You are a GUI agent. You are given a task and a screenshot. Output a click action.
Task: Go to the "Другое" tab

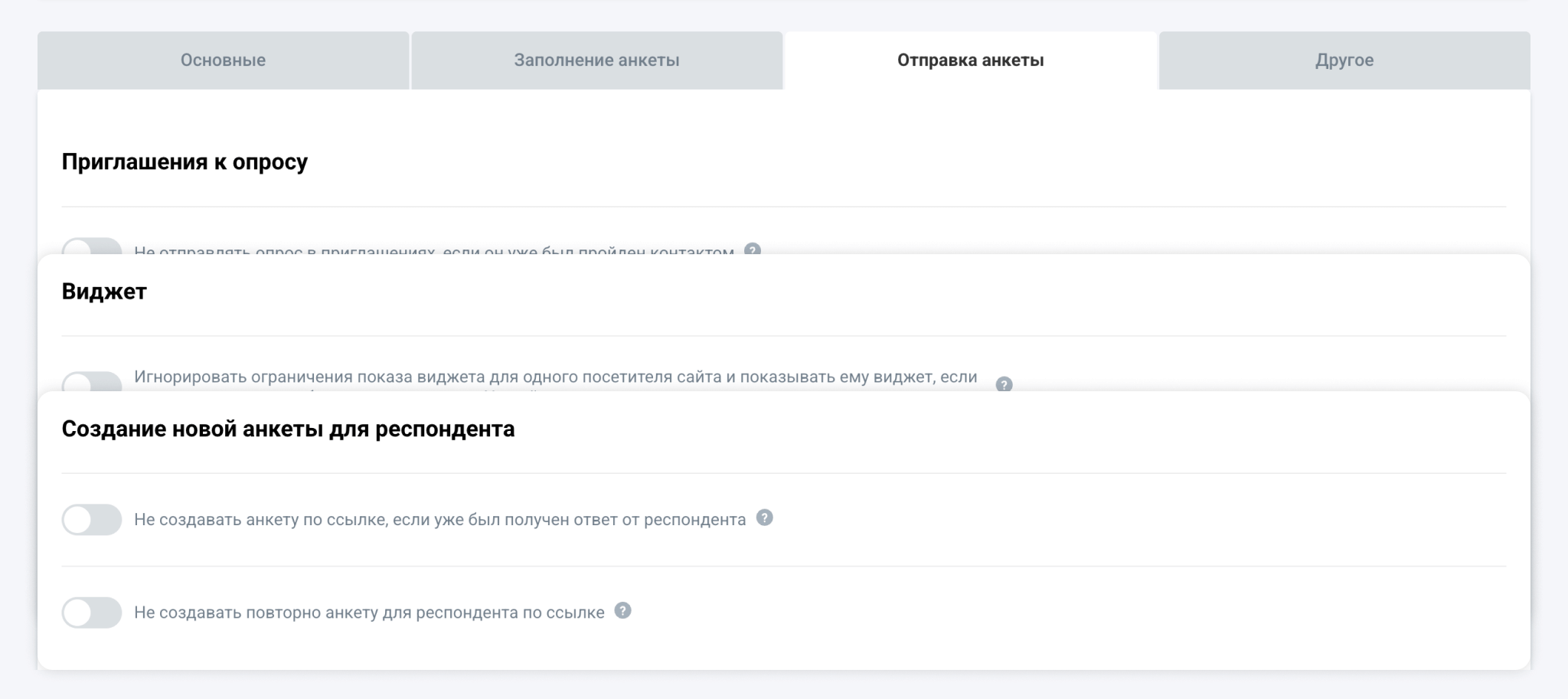(x=1344, y=60)
